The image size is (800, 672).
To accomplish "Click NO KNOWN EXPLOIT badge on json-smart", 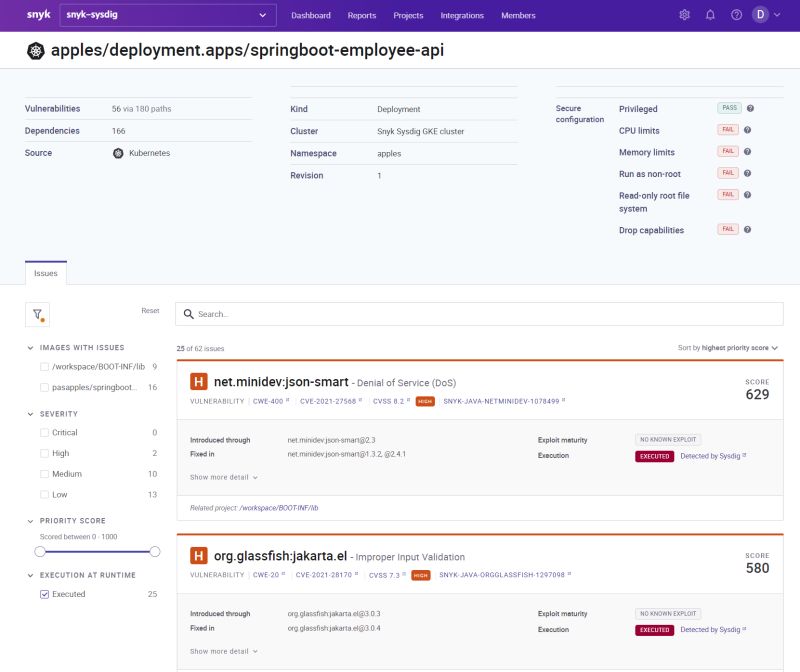I will click(668, 439).
